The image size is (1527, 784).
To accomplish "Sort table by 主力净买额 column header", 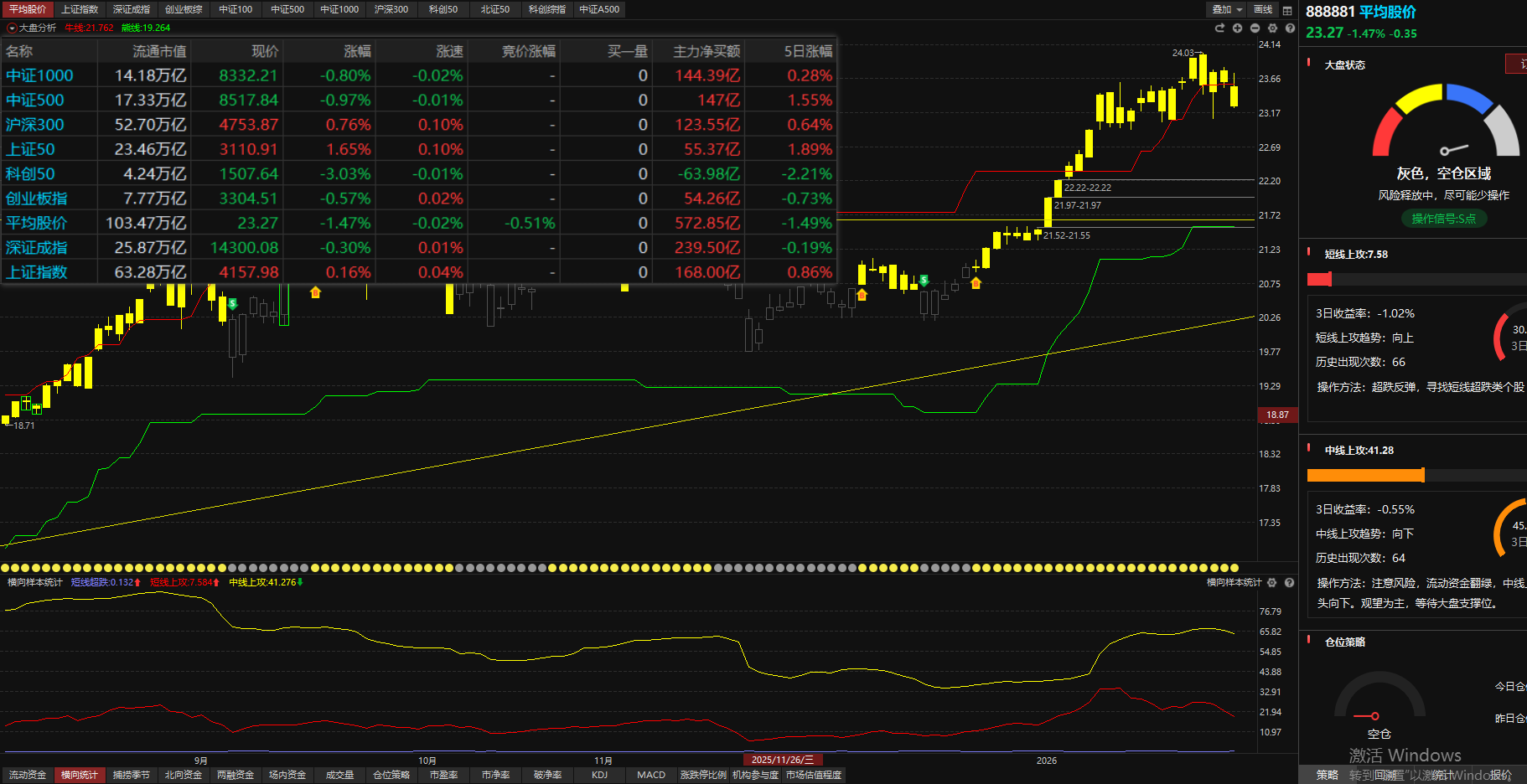I will point(707,51).
